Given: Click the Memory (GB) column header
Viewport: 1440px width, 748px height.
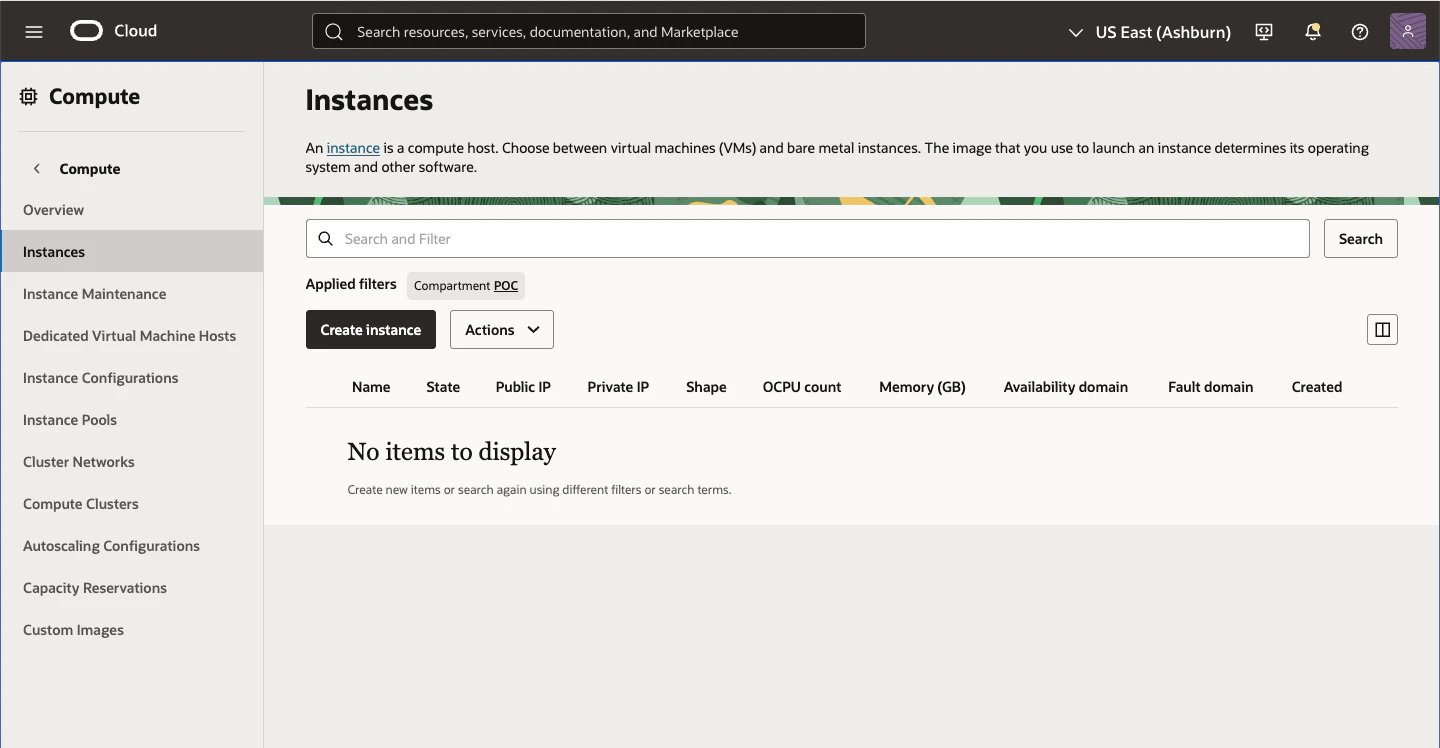Looking at the screenshot, I should [x=922, y=387].
